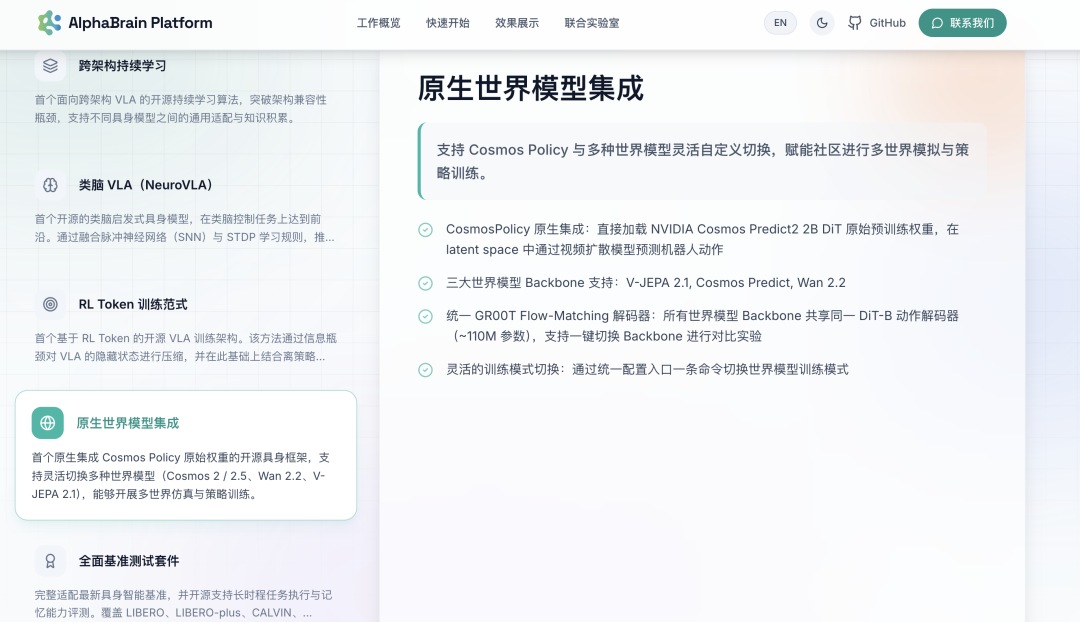Open 效果展示 navigation item

point(516,23)
